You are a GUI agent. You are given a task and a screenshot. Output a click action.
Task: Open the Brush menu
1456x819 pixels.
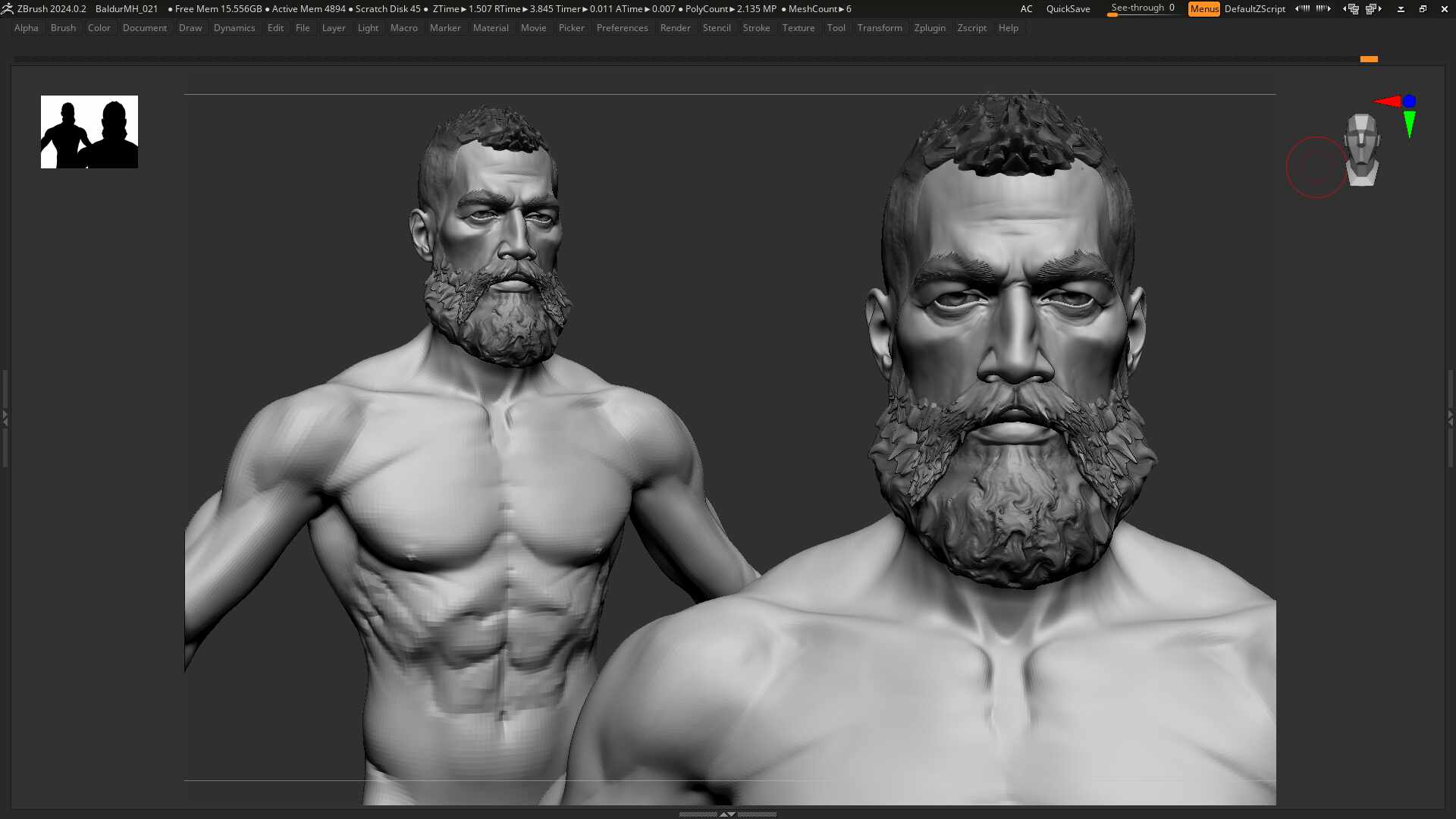pyautogui.click(x=63, y=28)
